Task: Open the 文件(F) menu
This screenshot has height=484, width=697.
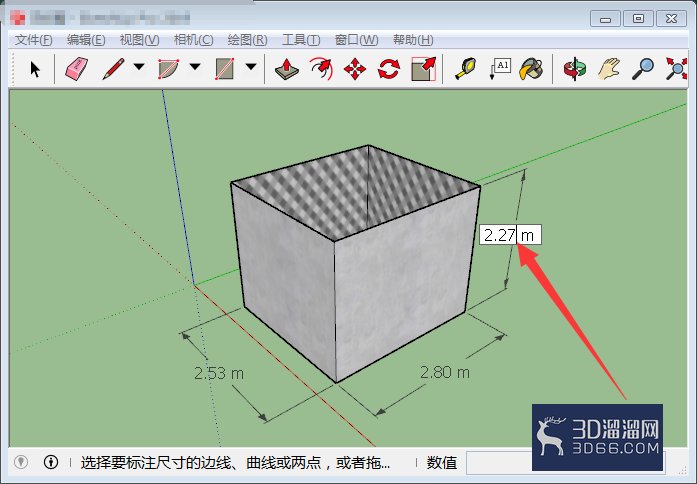Action: click(x=33, y=40)
